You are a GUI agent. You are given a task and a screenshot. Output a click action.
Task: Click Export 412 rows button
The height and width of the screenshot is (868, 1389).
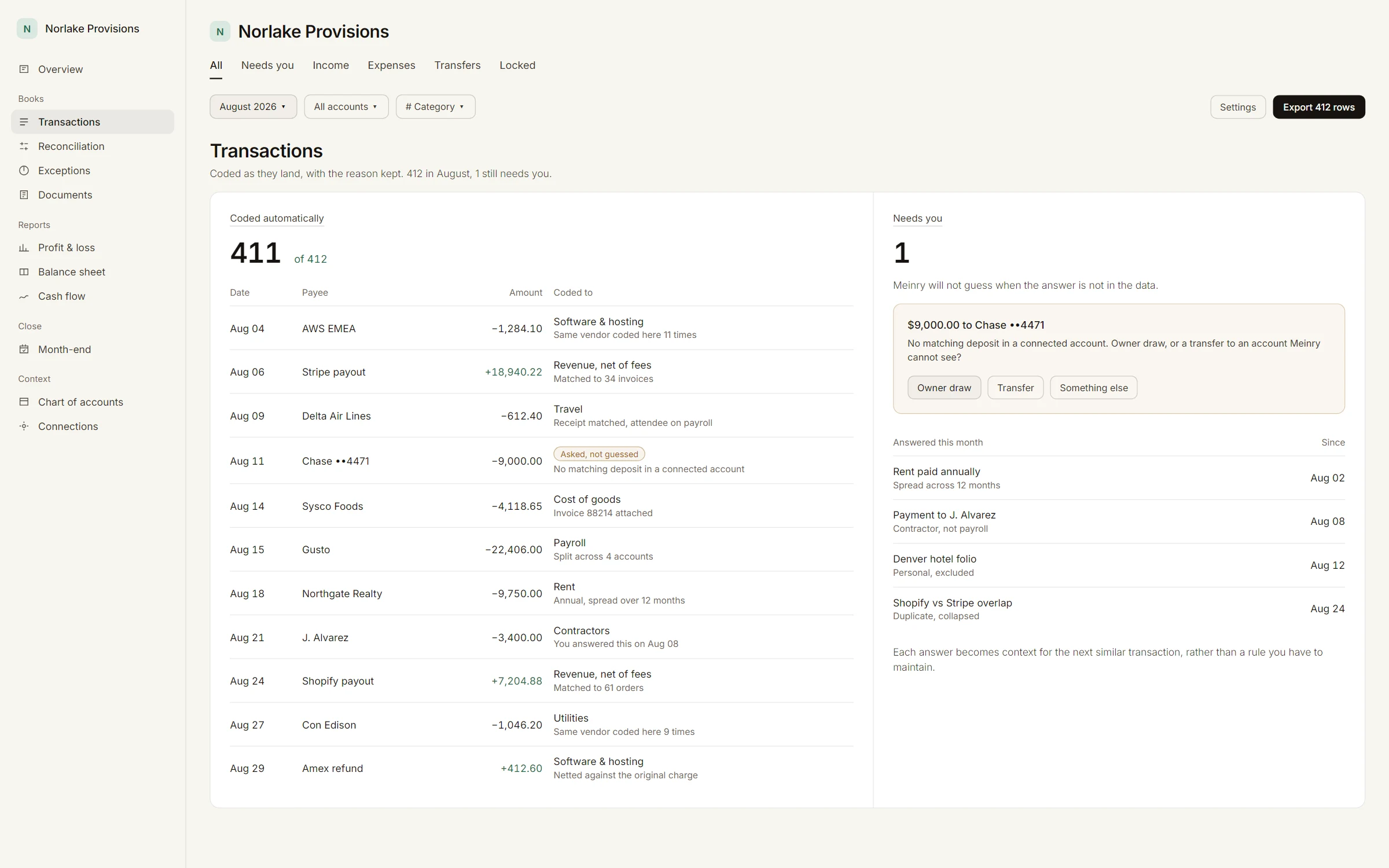1318,107
